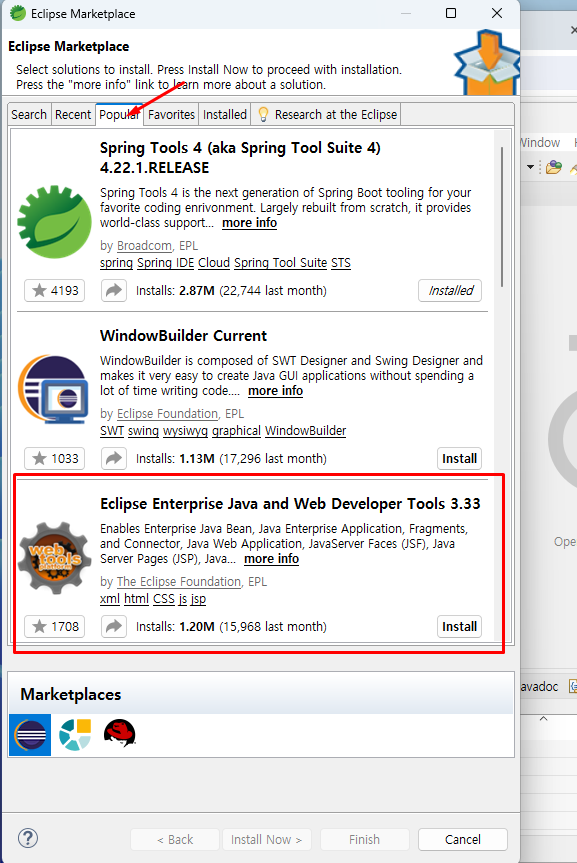
Task: Click the disabled Finish button
Action: point(364,839)
